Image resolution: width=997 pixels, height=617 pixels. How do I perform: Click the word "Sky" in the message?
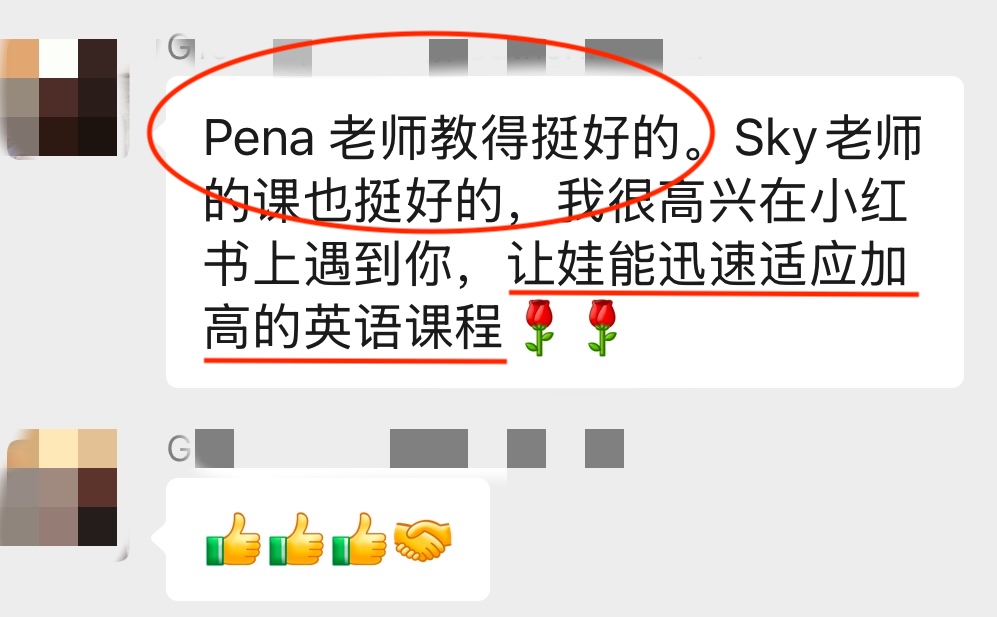(x=775, y=139)
